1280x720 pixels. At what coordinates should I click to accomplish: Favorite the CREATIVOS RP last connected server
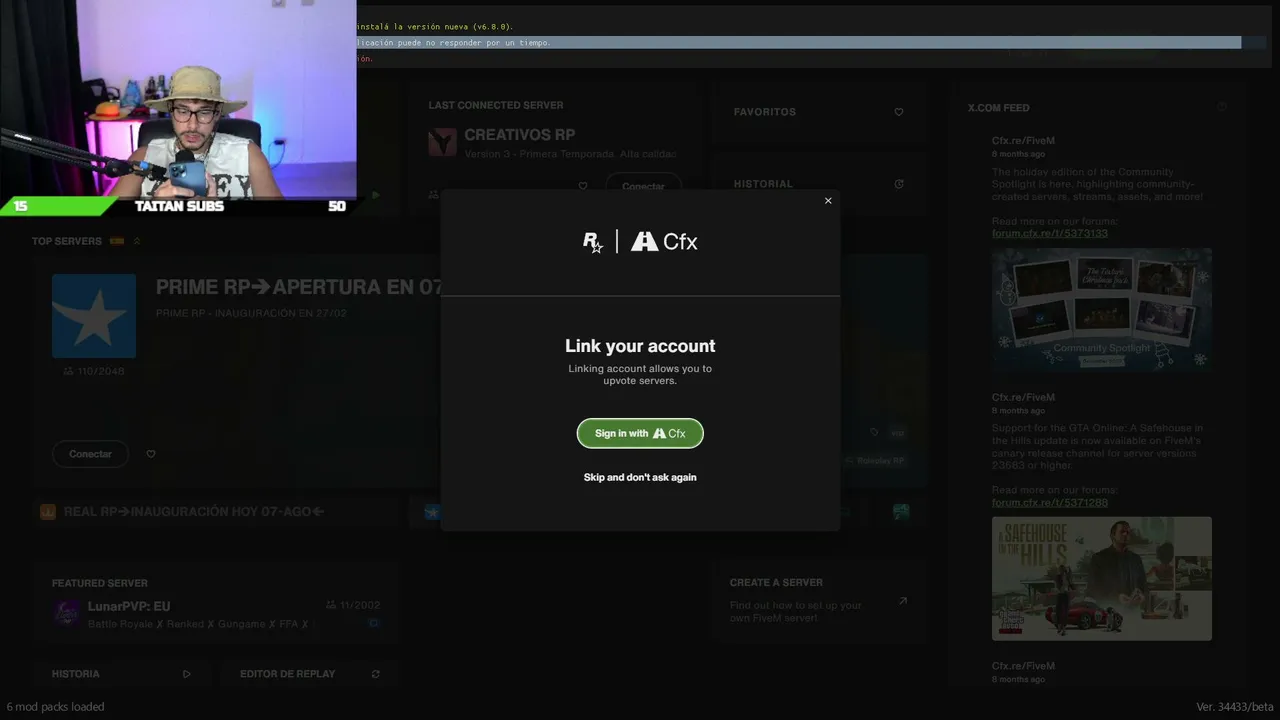point(583,186)
